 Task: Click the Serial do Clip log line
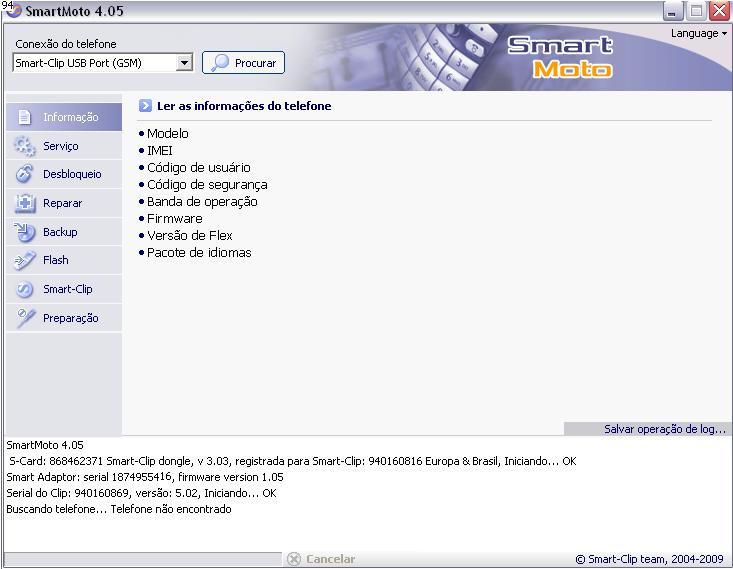tap(141, 493)
